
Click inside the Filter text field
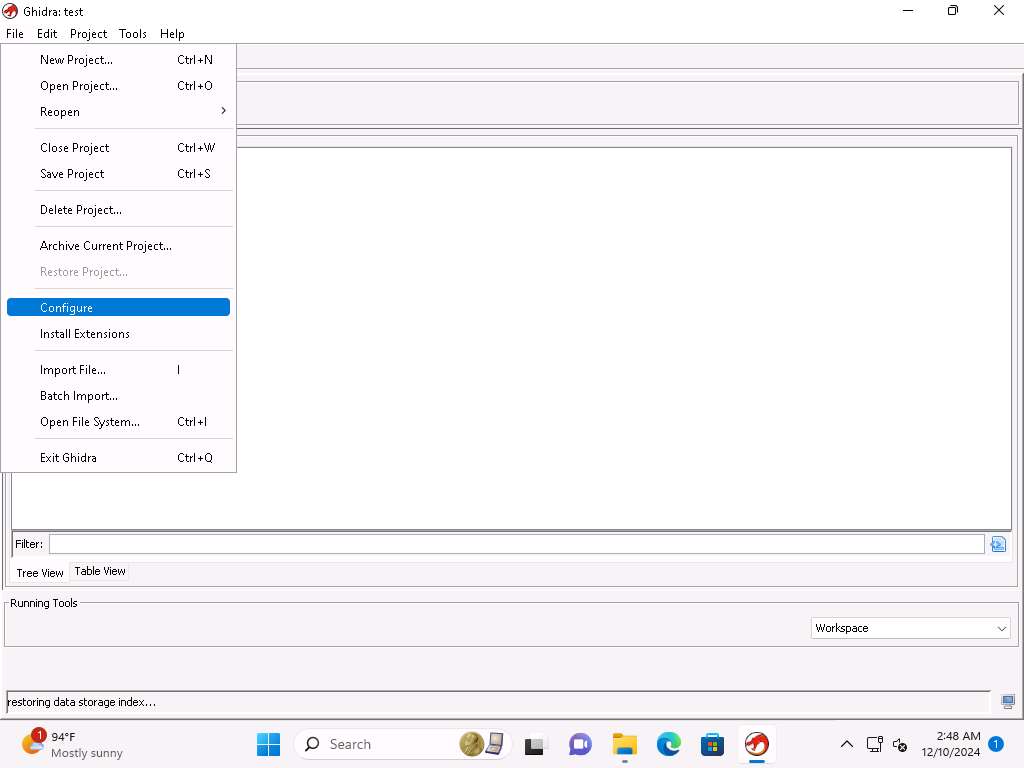(x=516, y=544)
